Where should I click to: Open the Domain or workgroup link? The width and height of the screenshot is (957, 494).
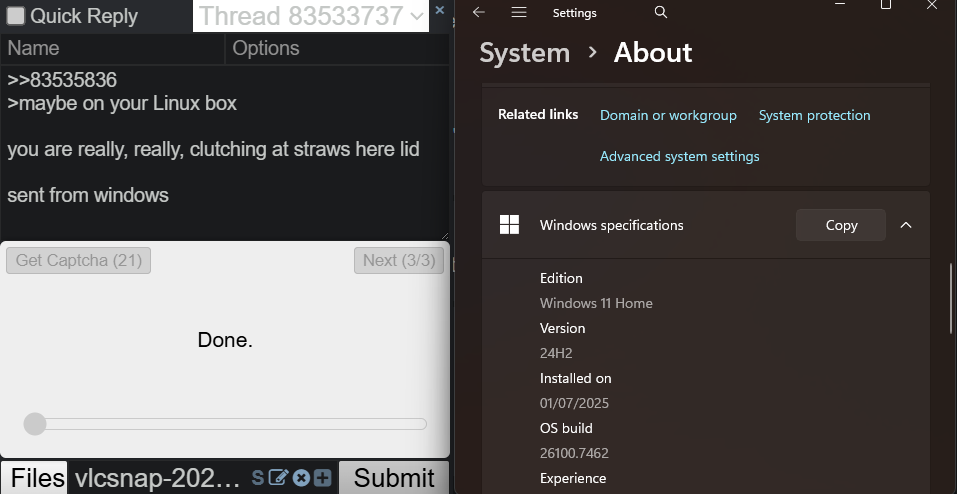pos(668,115)
